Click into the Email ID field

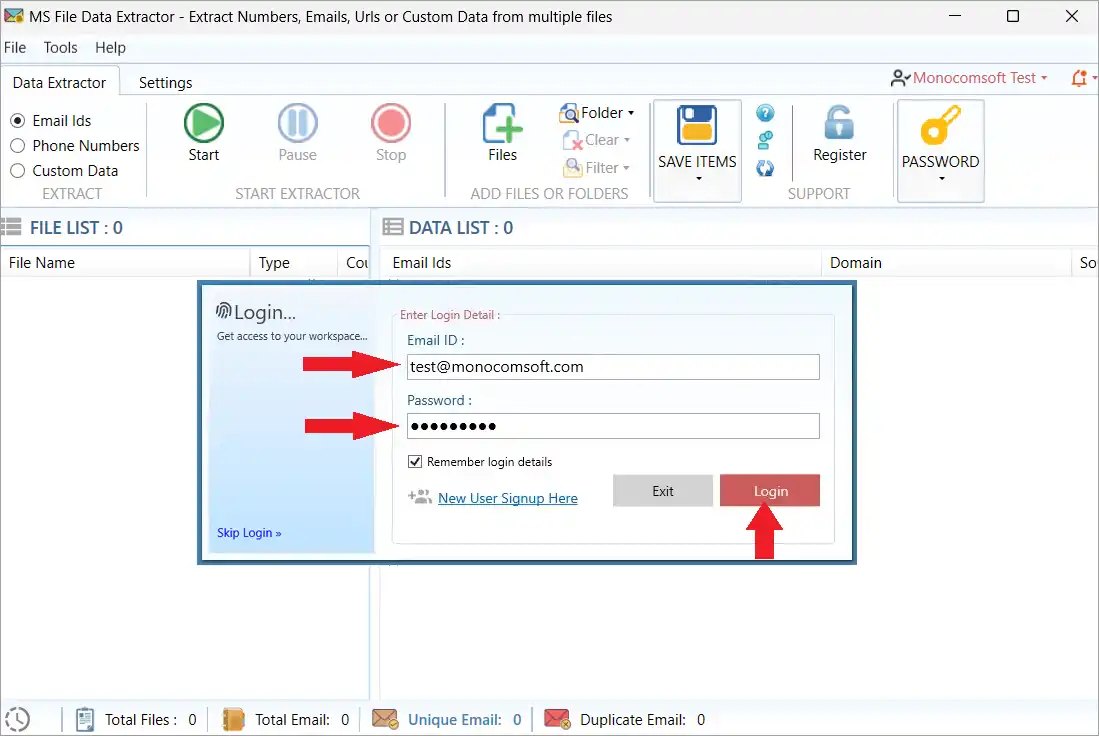coord(613,367)
